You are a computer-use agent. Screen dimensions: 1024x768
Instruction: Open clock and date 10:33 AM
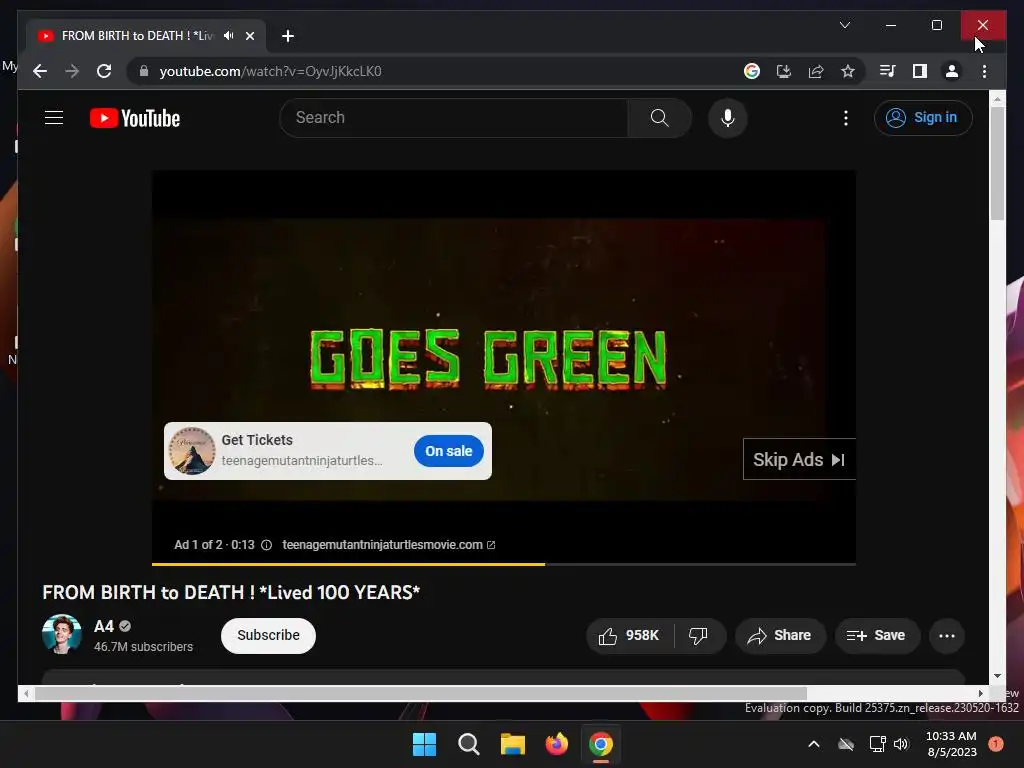(951, 744)
